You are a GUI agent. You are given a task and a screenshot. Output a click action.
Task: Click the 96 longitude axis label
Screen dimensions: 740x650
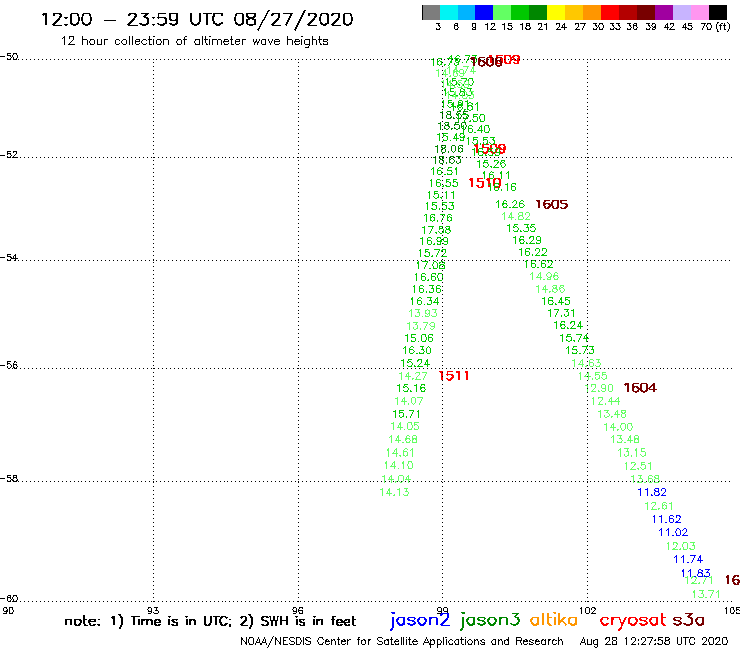pos(298,611)
